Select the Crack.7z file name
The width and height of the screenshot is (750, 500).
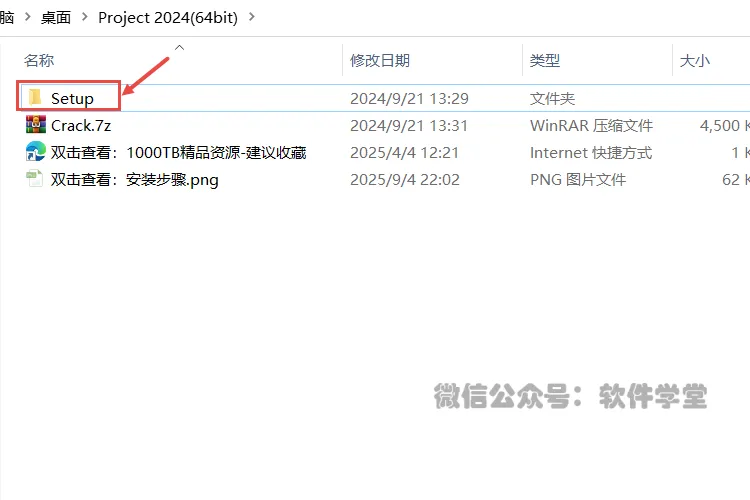coord(81,125)
